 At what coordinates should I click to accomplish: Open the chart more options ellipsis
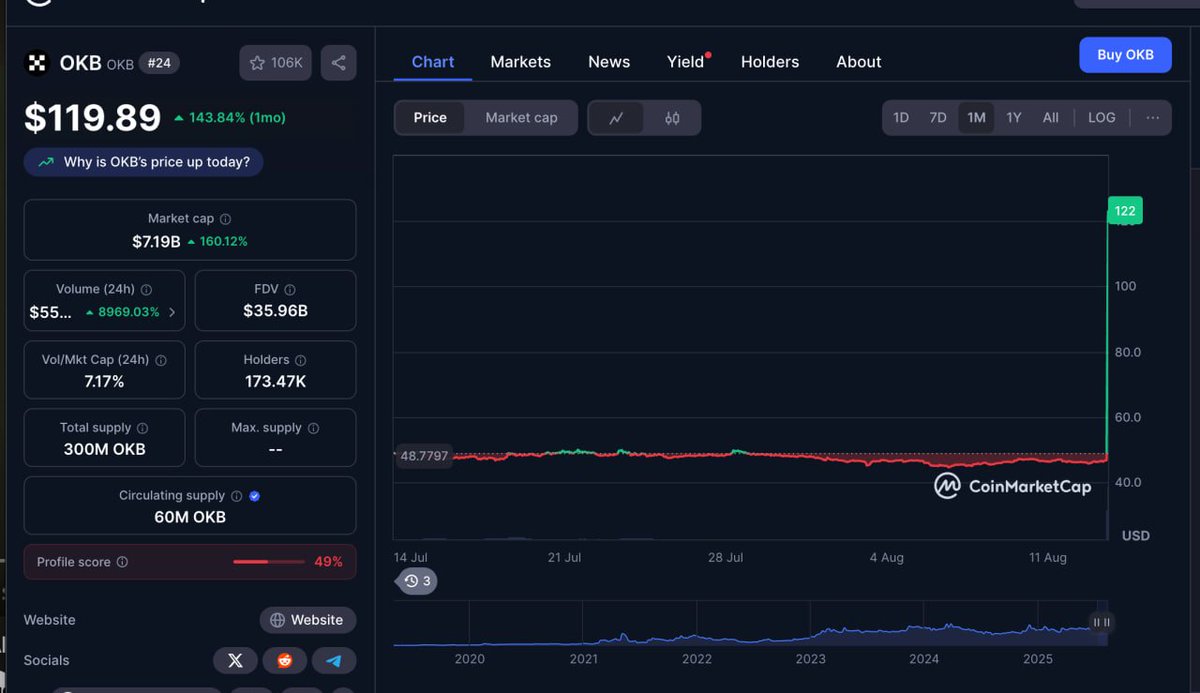(x=1152, y=118)
